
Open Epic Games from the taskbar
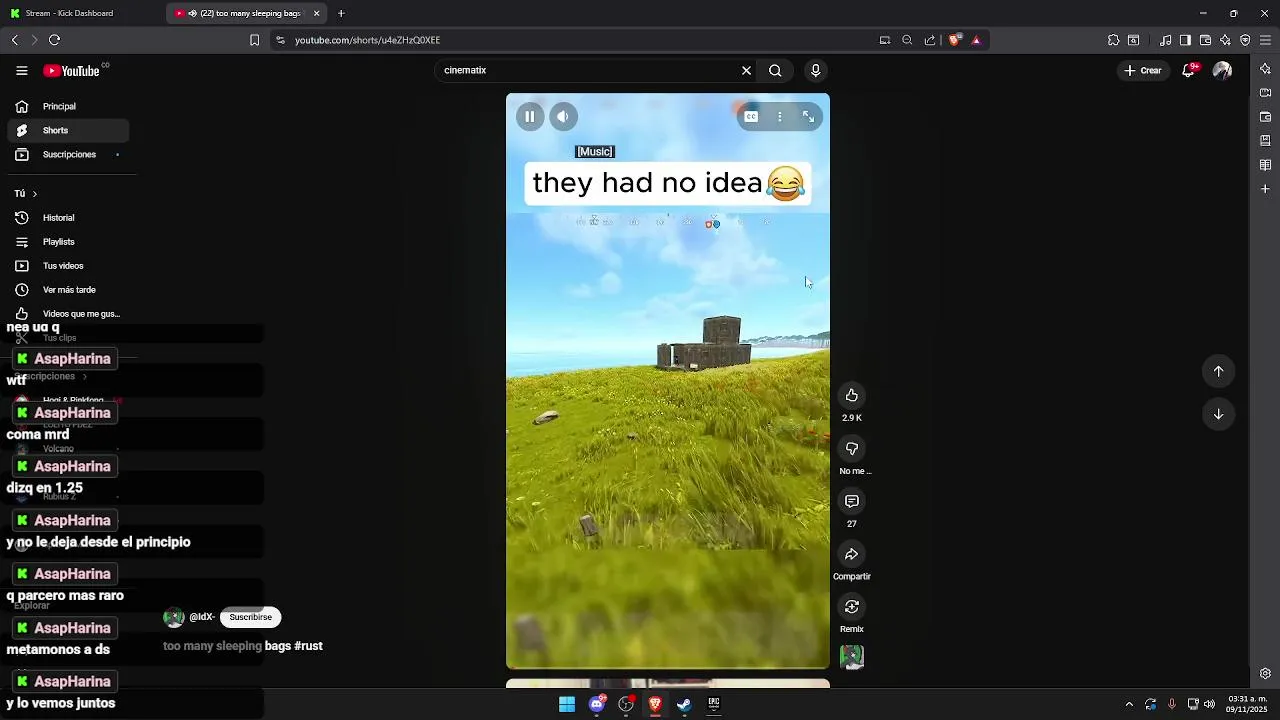(x=714, y=704)
